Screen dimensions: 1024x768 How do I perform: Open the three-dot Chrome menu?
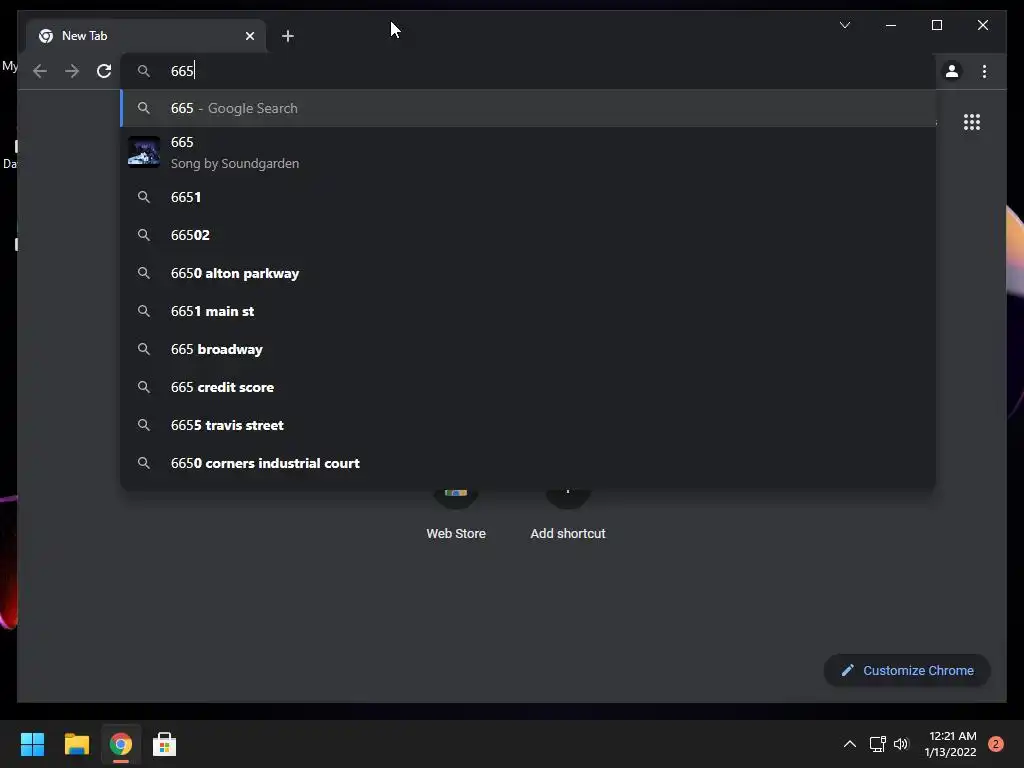click(984, 71)
